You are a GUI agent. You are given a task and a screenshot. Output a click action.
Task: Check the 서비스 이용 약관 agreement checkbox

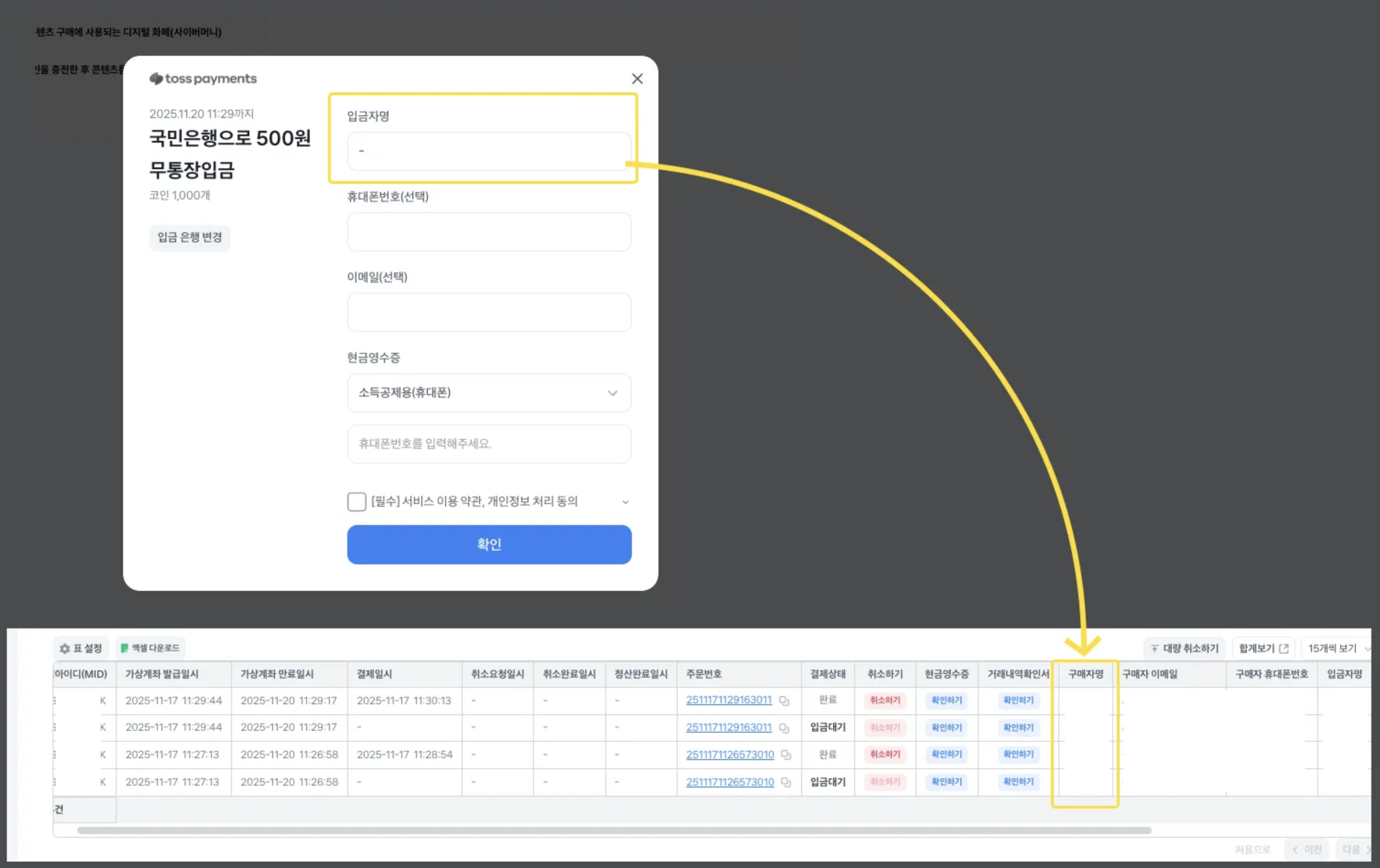coord(356,501)
